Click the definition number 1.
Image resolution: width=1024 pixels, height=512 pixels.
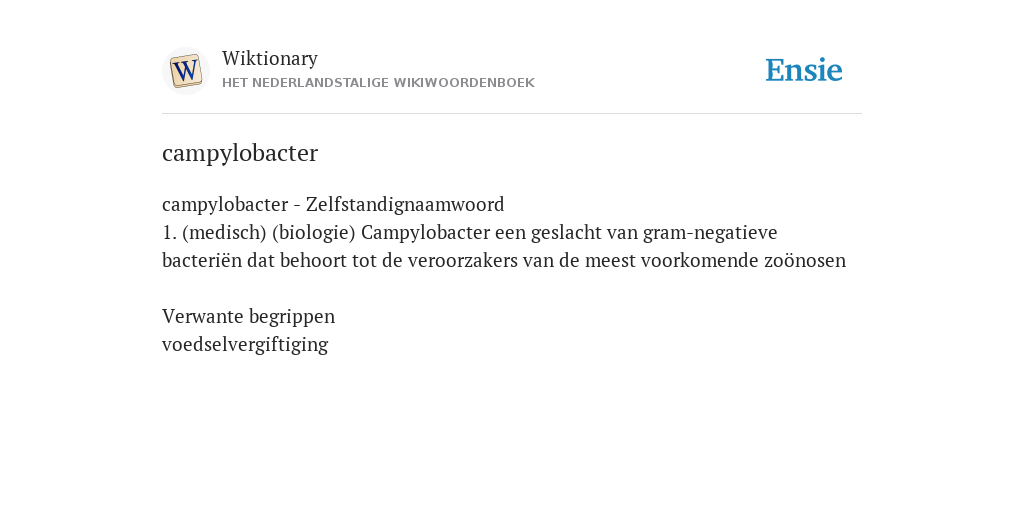[x=169, y=232]
